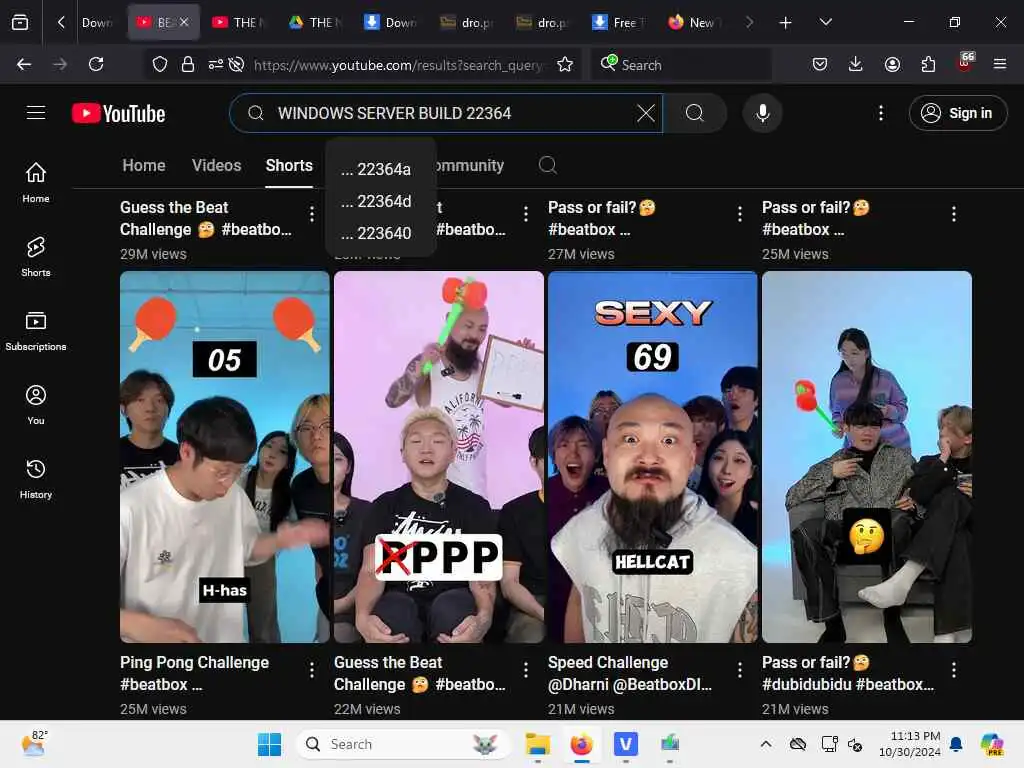Image resolution: width=1024 pixels, height=768 pixels.
Task: Switch to the channel Home tab
Action: [144, 165]
